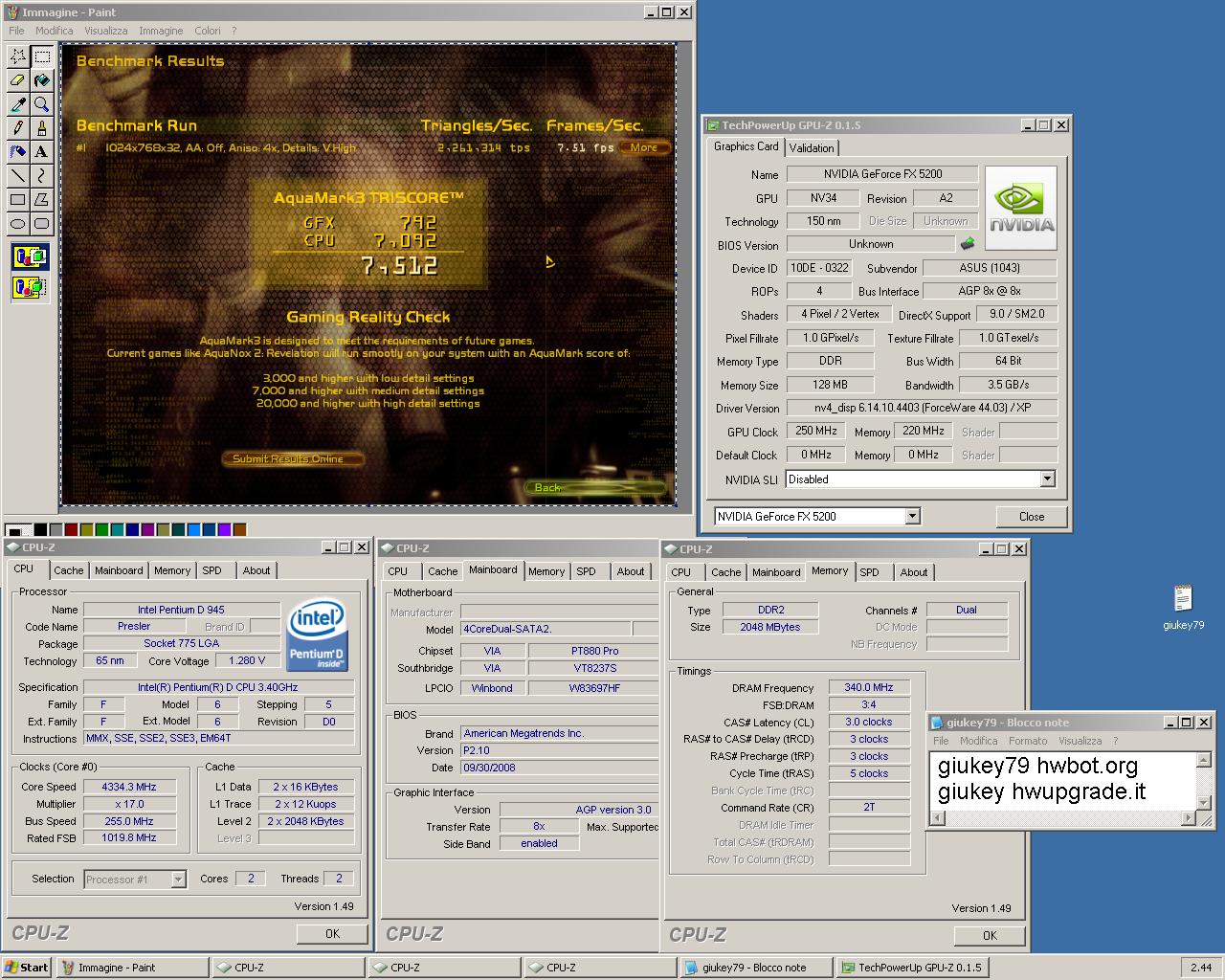This screenshot has height=980, width=1225.
Task: Open the giukey79 desktop text file icon
Action: pos(1183,608)
